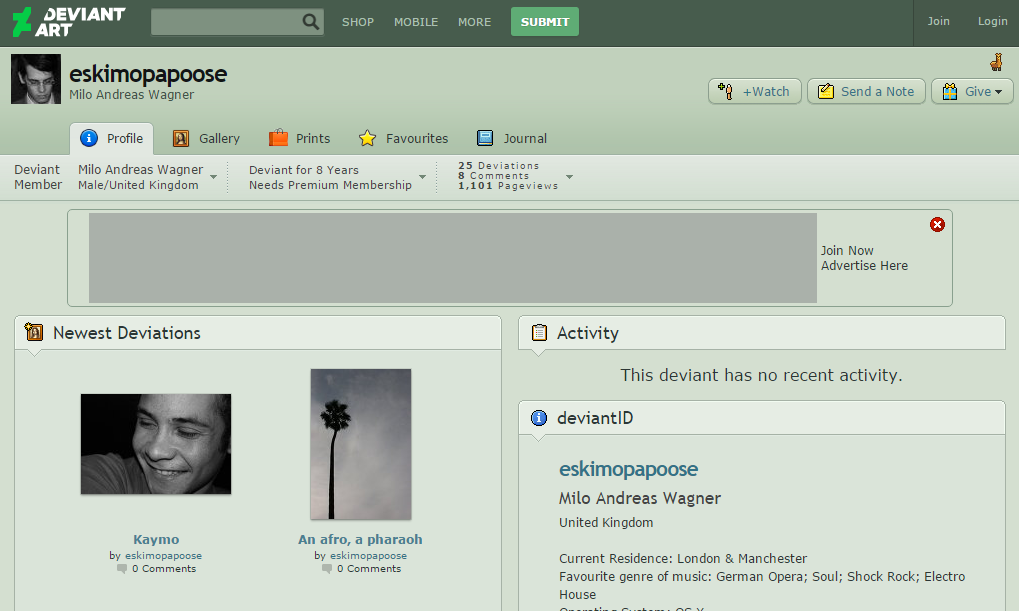Click the blue info icon on the Profile tab
Viewport: 1019px width, 611px height.
pos(89,138)
